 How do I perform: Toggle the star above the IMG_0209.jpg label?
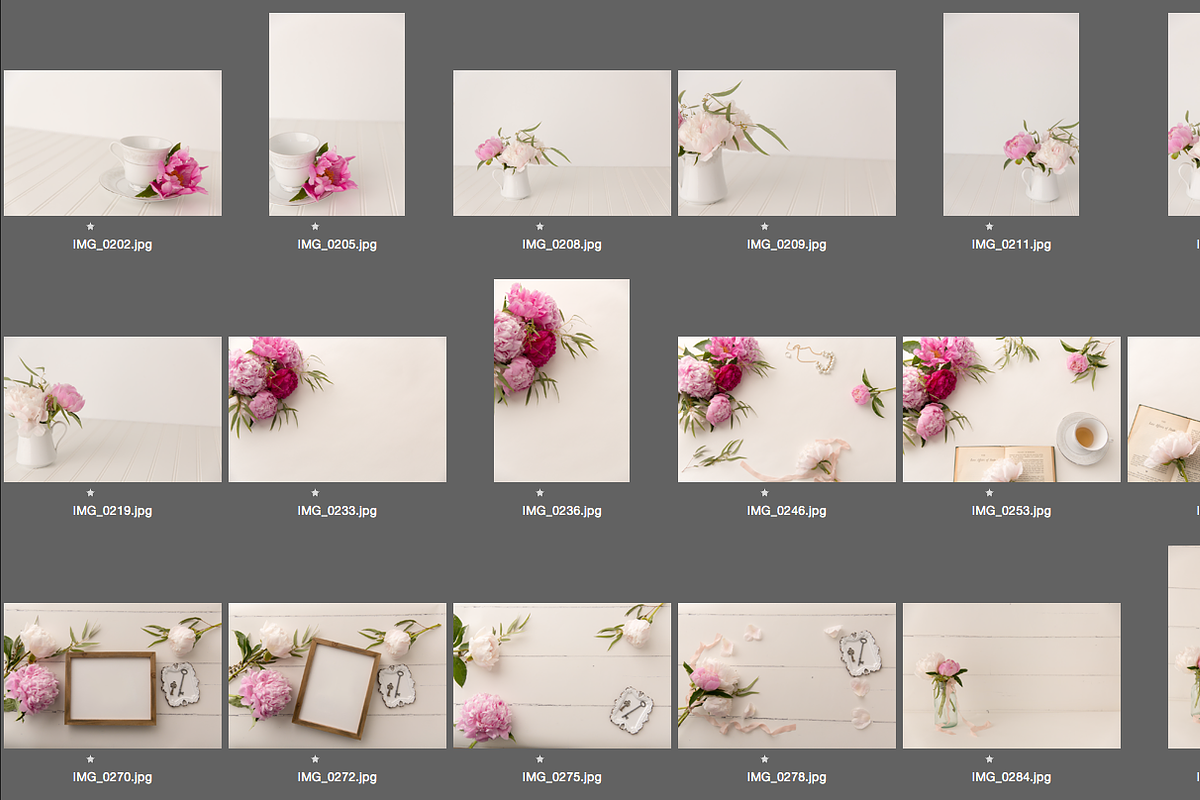765,227
